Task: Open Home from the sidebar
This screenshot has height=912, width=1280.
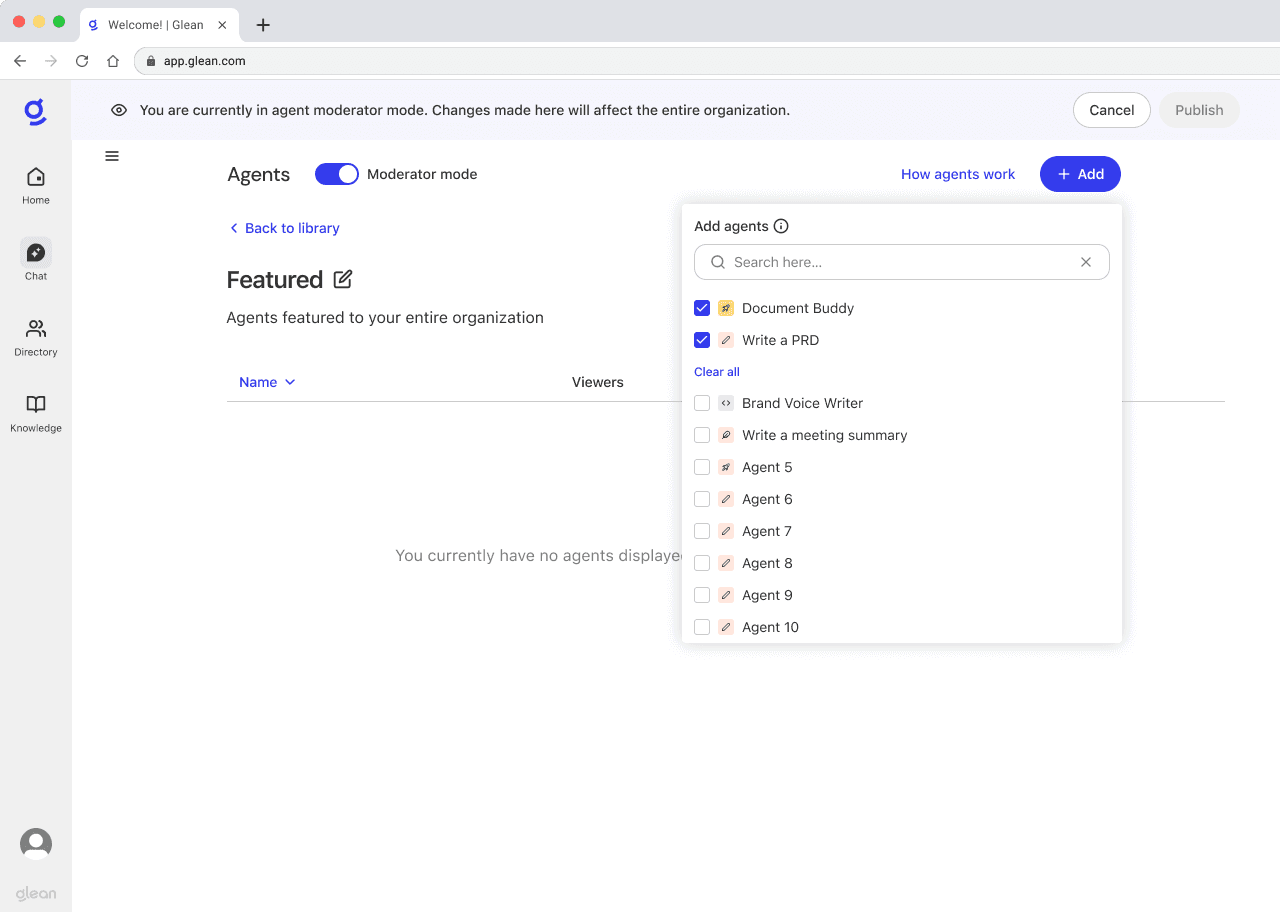Action: click(x=36, y=185)
